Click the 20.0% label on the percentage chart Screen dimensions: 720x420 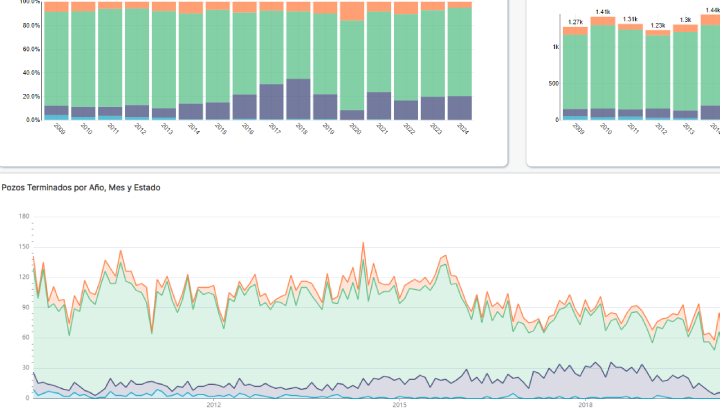pyautogui.click(x=31, y=96)
